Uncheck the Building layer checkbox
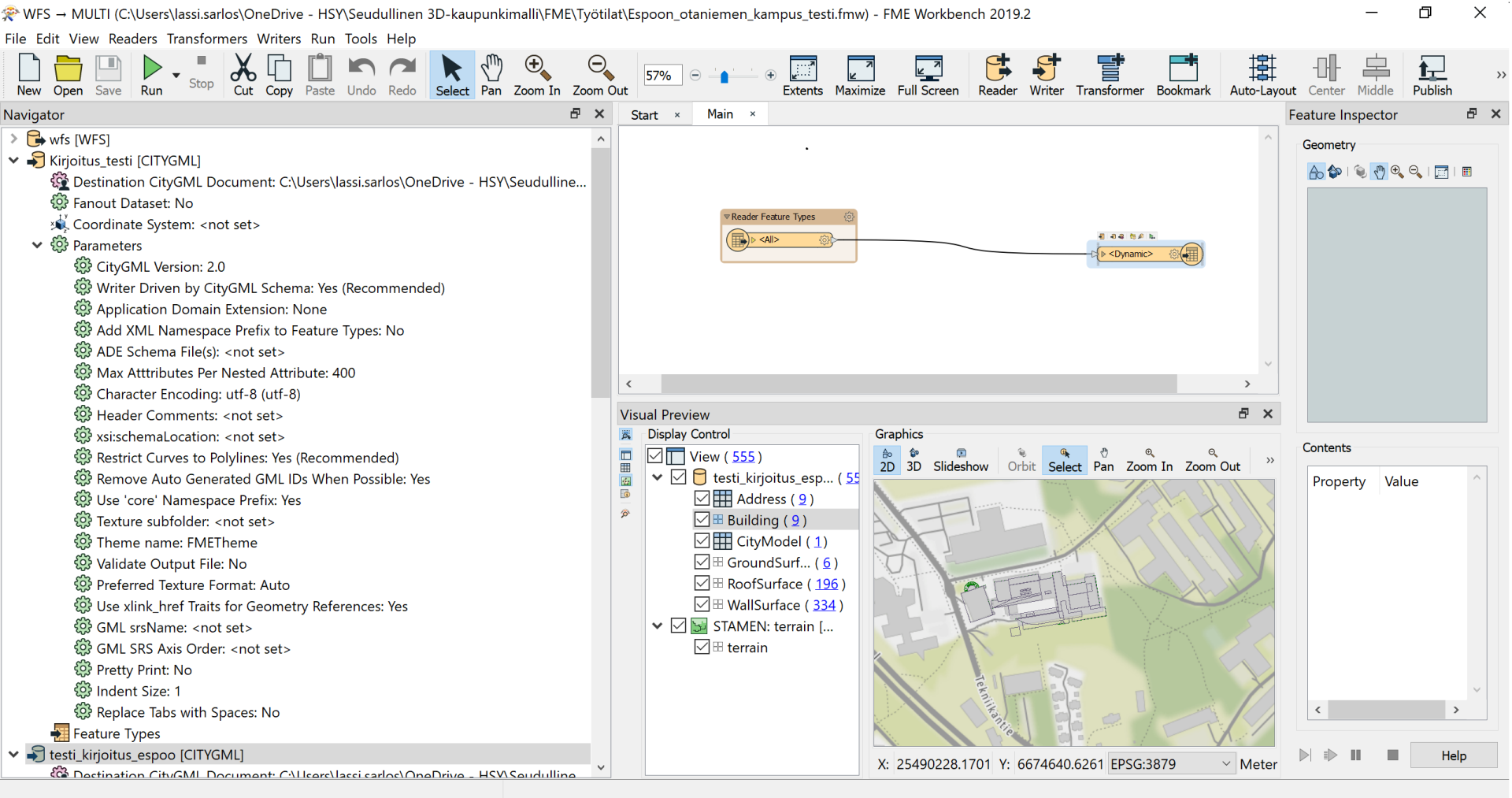This screenshot has height=798, width=1512. (x=702, y=520)
